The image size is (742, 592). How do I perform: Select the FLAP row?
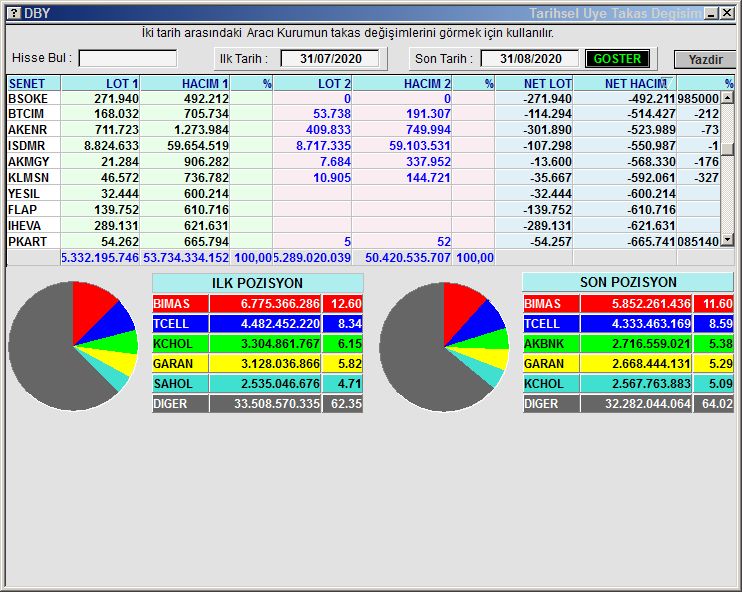tap(363, 209)
